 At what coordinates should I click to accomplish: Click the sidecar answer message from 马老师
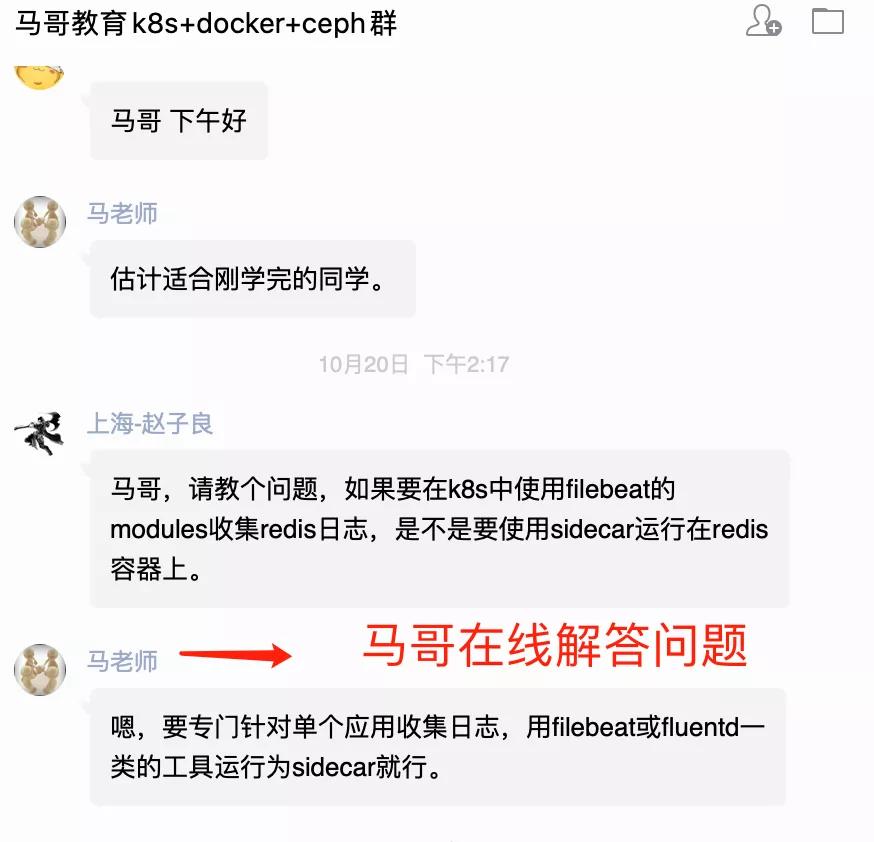pos(438,747)
